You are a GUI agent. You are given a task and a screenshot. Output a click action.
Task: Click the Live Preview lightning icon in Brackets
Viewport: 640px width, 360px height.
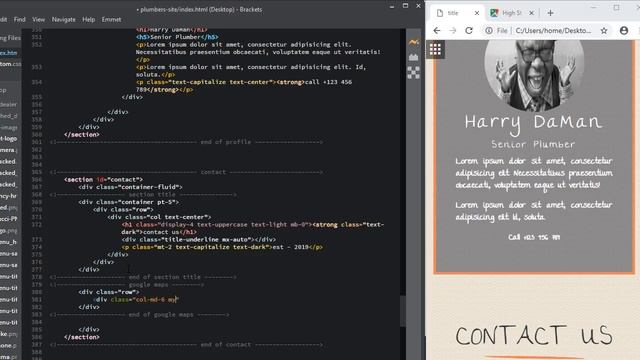[413, 42]
